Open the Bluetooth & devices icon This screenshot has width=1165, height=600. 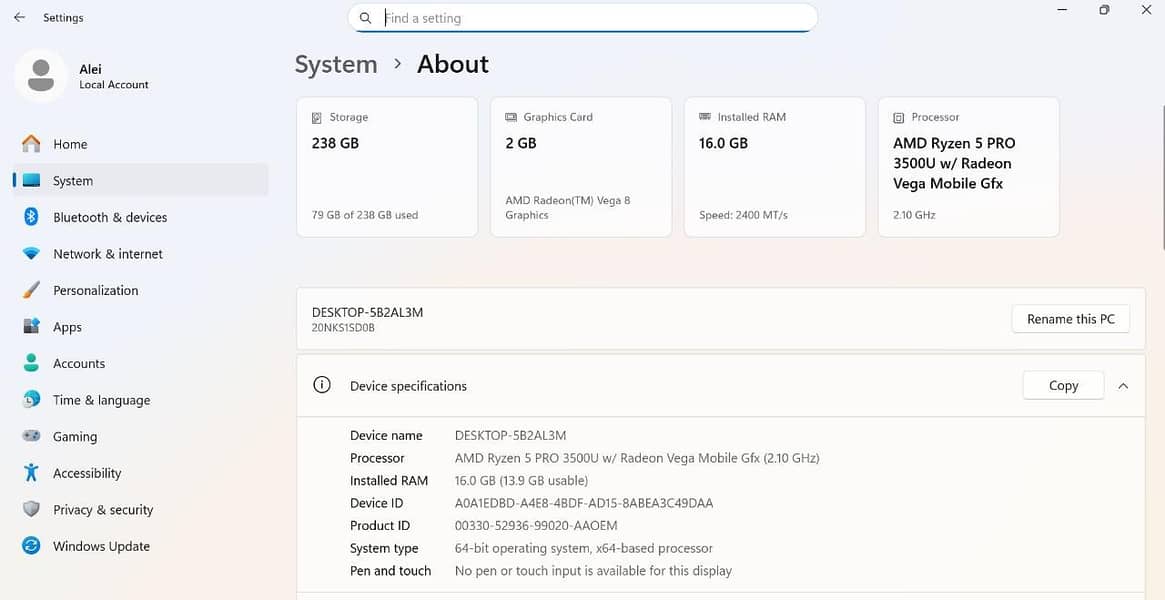coord(31,217)
